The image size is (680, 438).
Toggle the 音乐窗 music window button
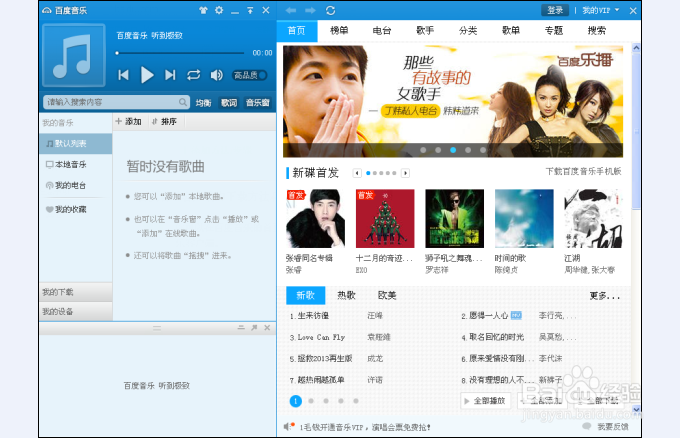pos(258,103)
